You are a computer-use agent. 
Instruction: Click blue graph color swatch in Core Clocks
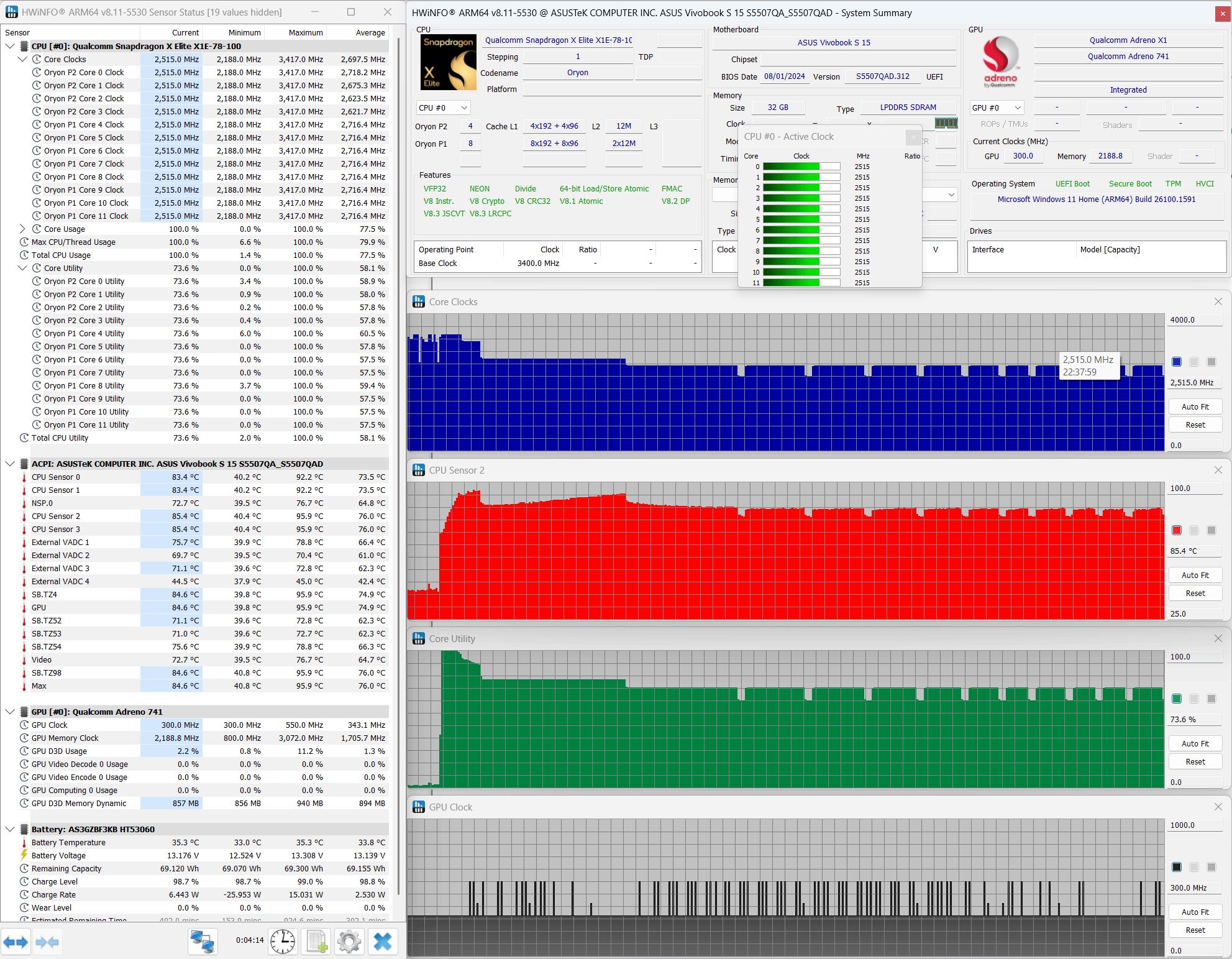(1177, 362)
